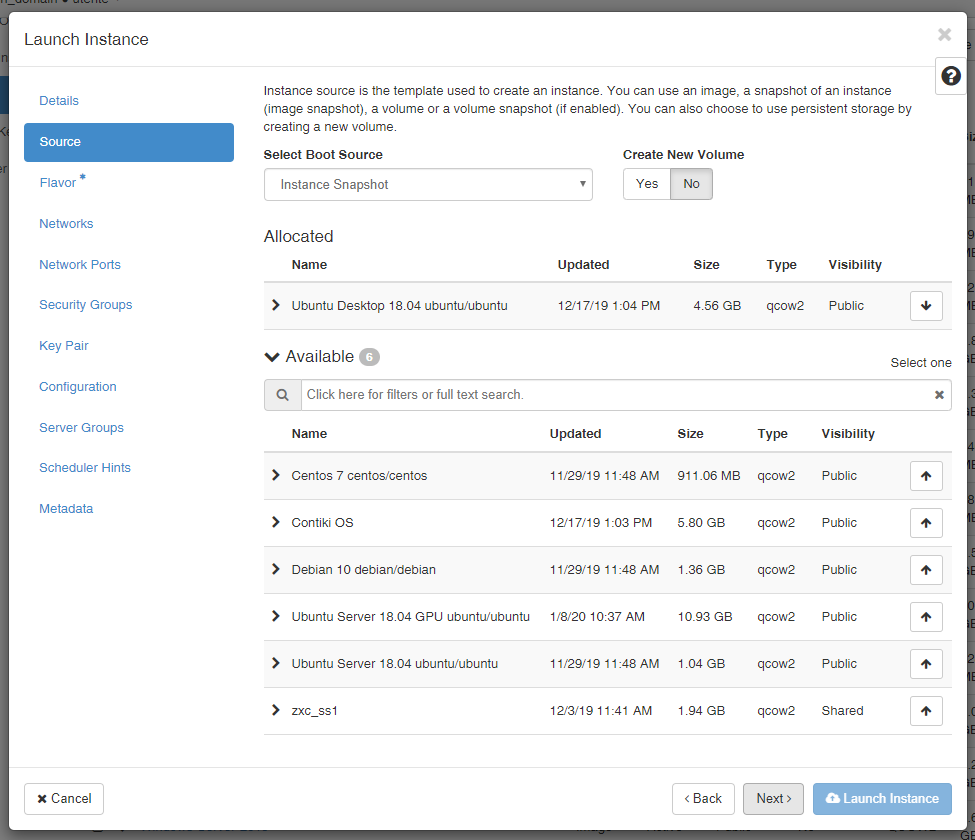This screenshot has height=840, width=975.
Task: Click the up arrow for Contiki OS
Action: 926,523
